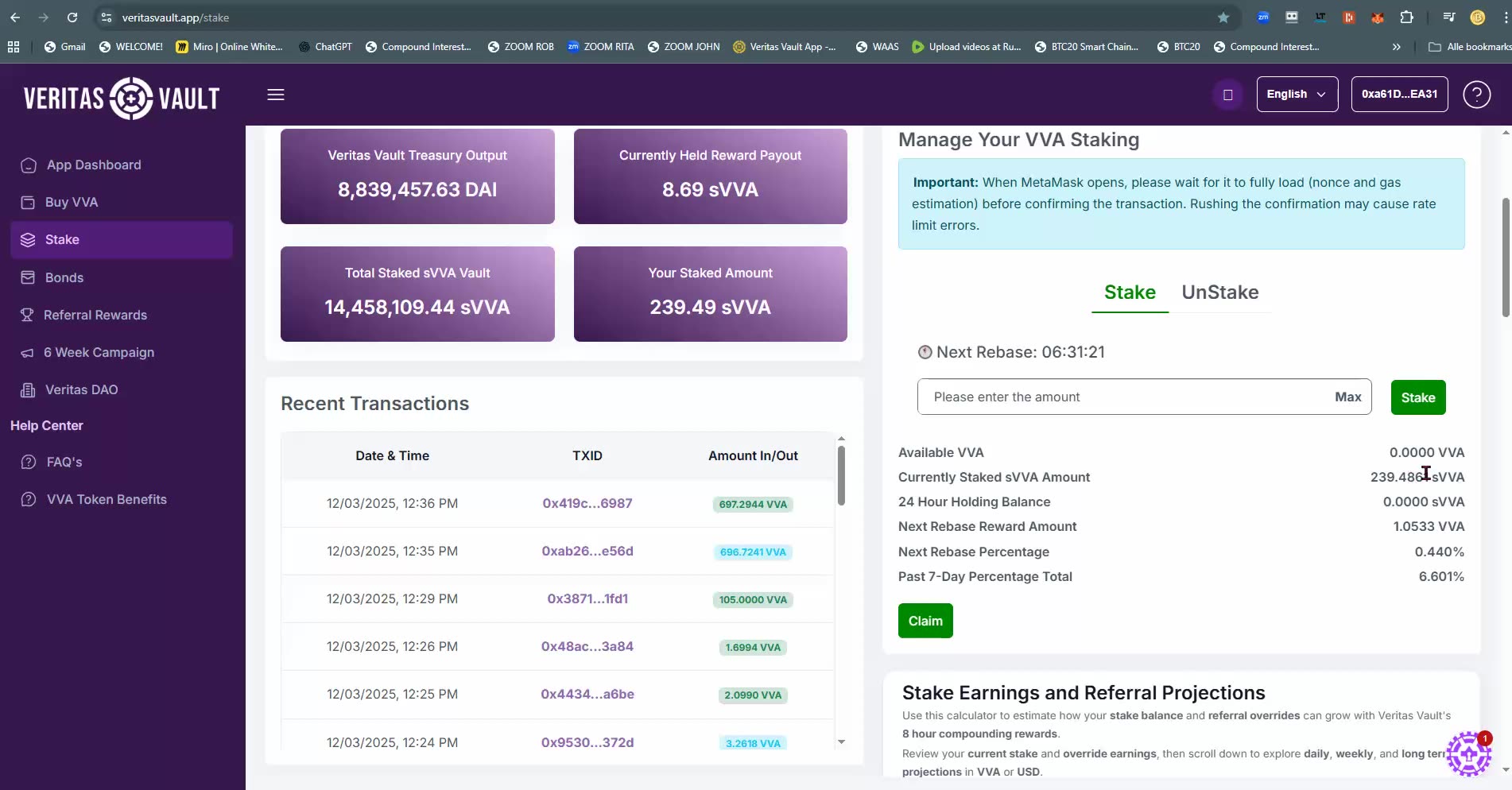This screenshot has height=790, width=1512.
Task: Click the Veritas Vault logo
Action: point(120,98)
